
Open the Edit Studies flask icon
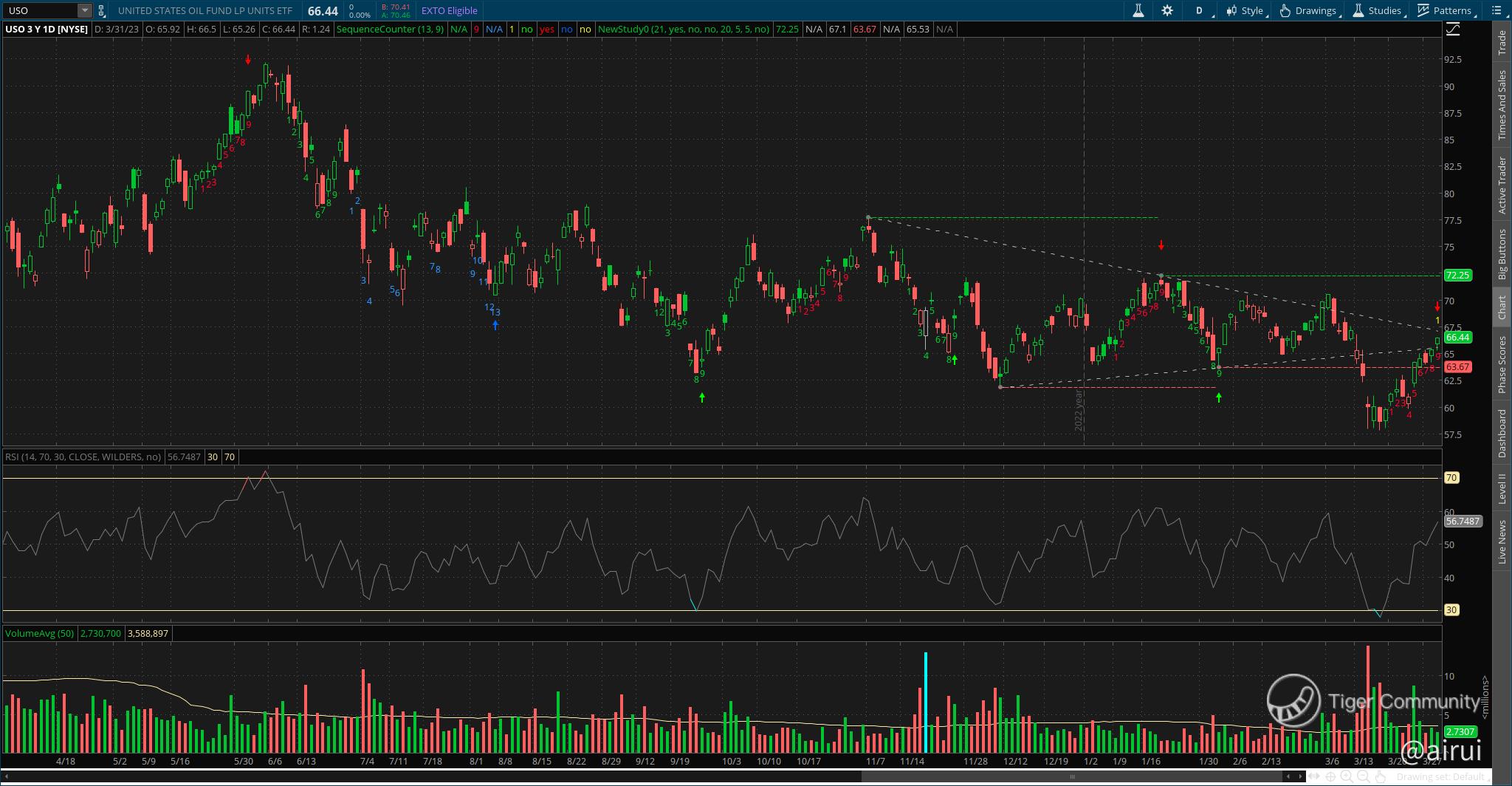1138,10
